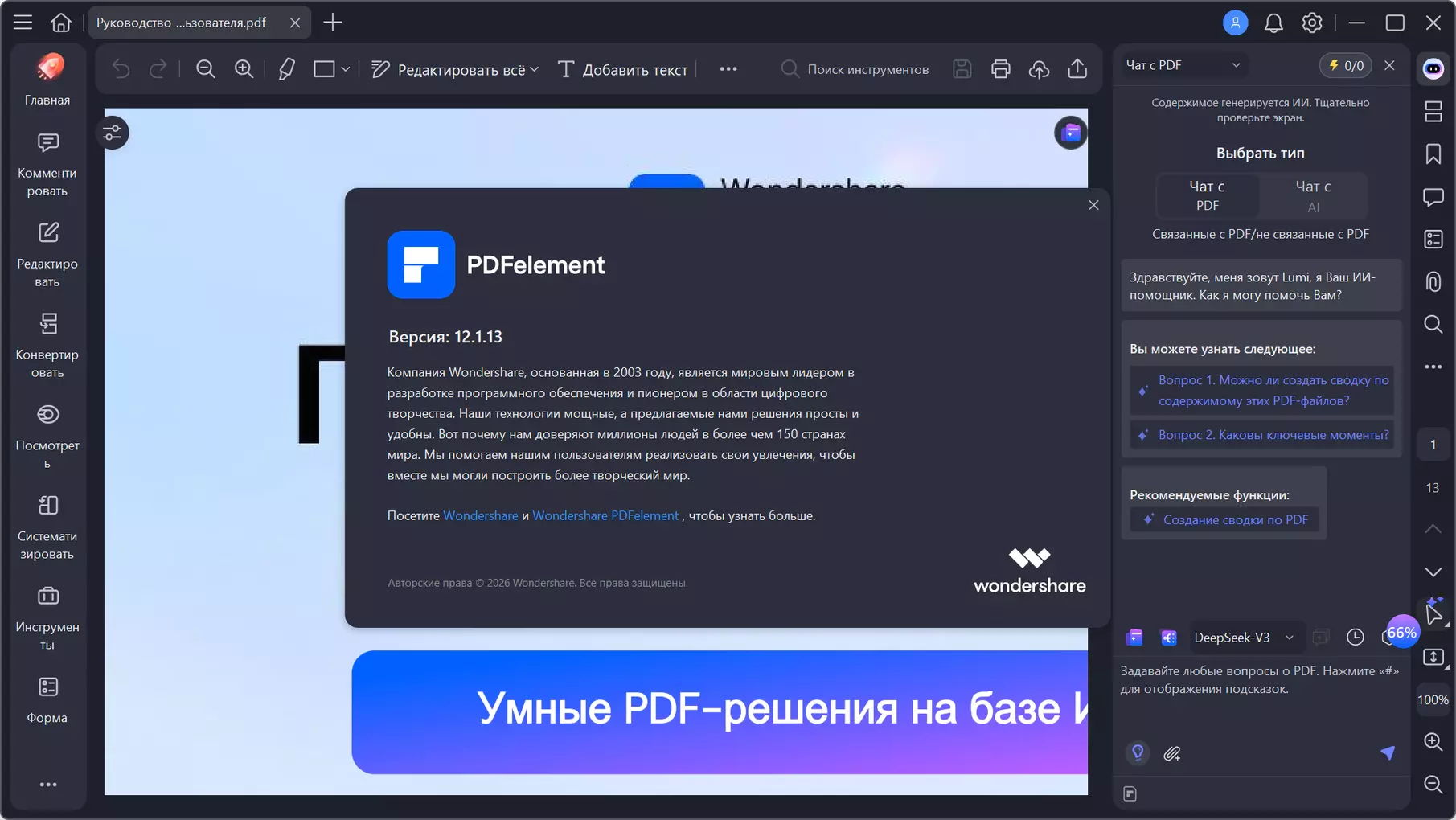Click the Создание сводки по PDF suggestion
The width and height of the screenshot is (1456, 820).
point(1224,519)
